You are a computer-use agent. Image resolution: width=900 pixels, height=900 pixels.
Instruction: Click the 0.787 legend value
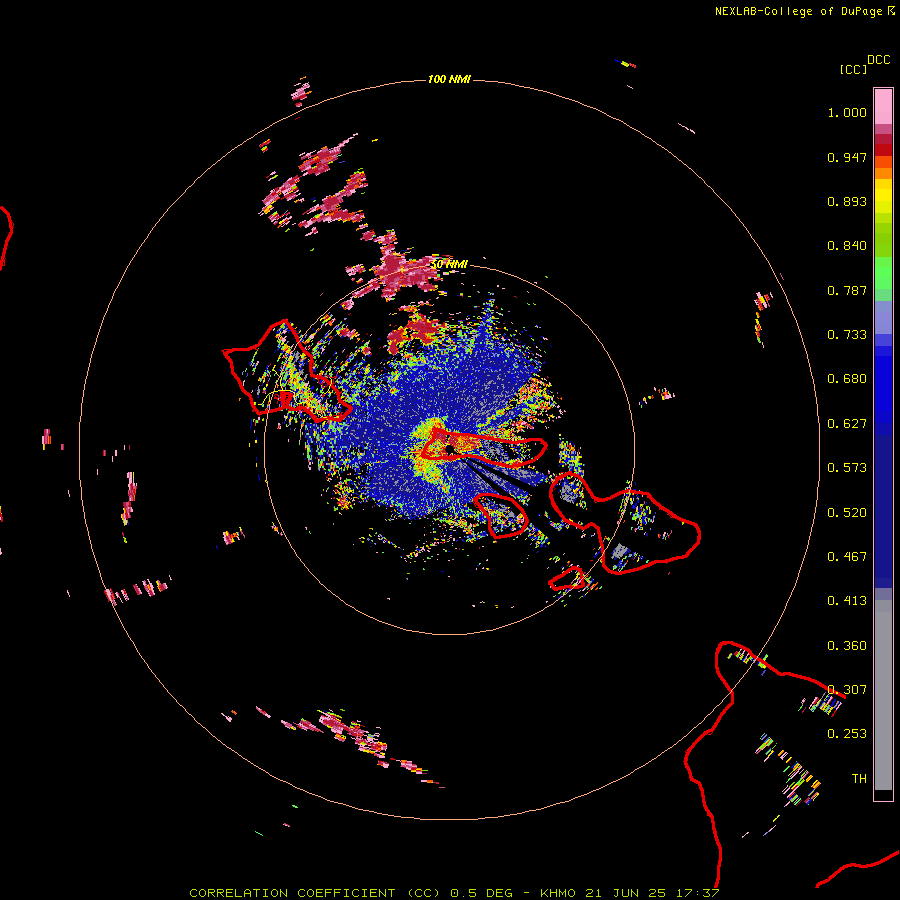click(847, 290)
